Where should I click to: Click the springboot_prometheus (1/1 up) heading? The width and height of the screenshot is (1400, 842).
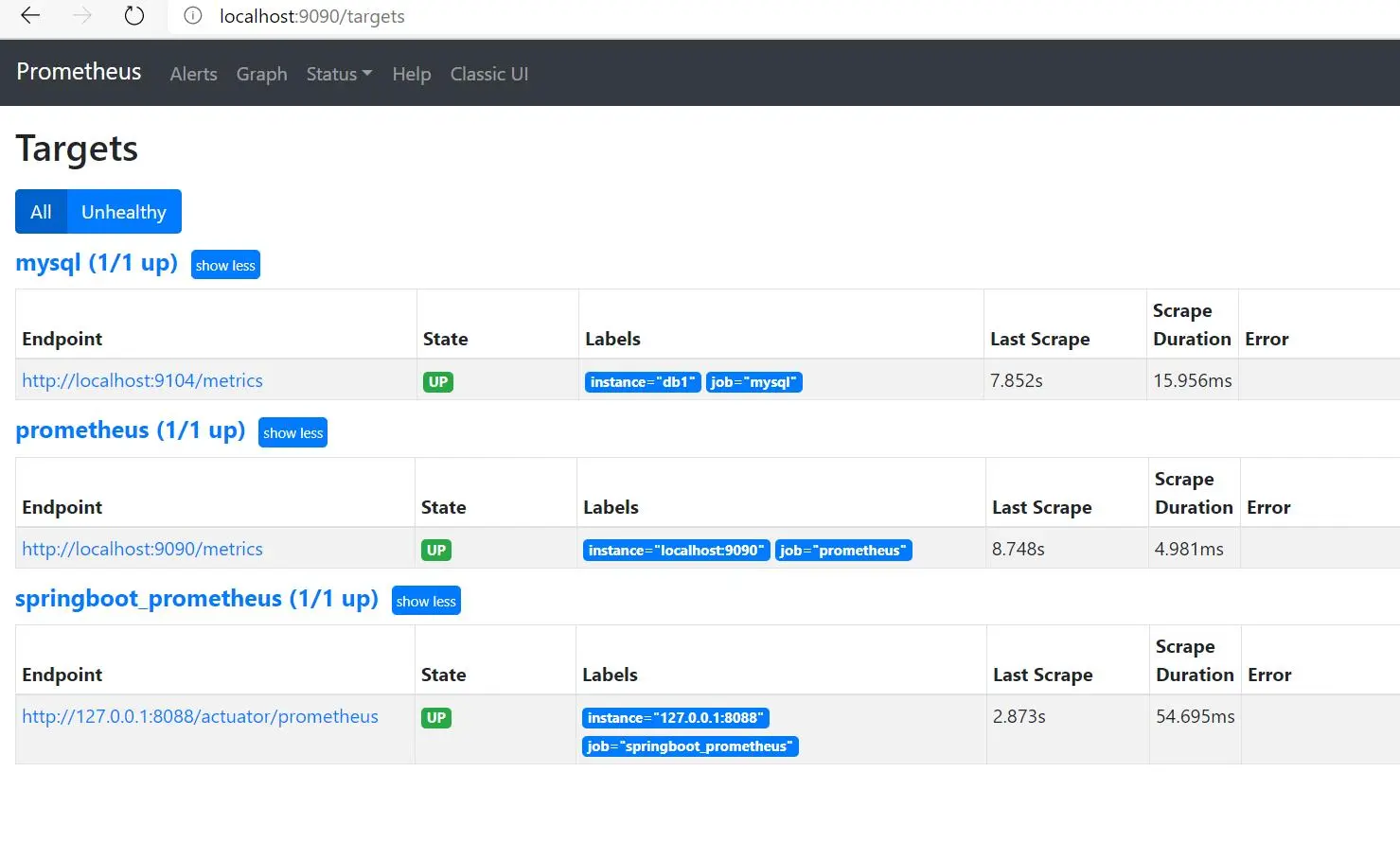click(x=197, y=598)
